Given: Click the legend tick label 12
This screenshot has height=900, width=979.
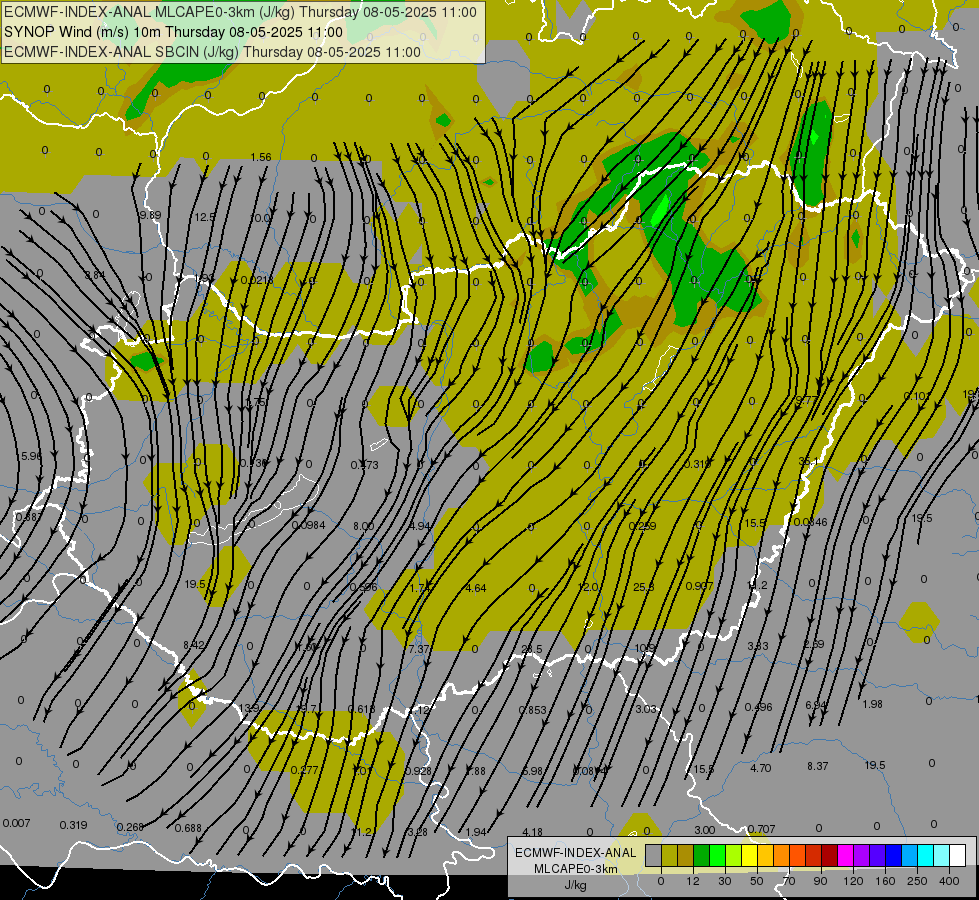Looking at the screenshot, I should (693, 881).
